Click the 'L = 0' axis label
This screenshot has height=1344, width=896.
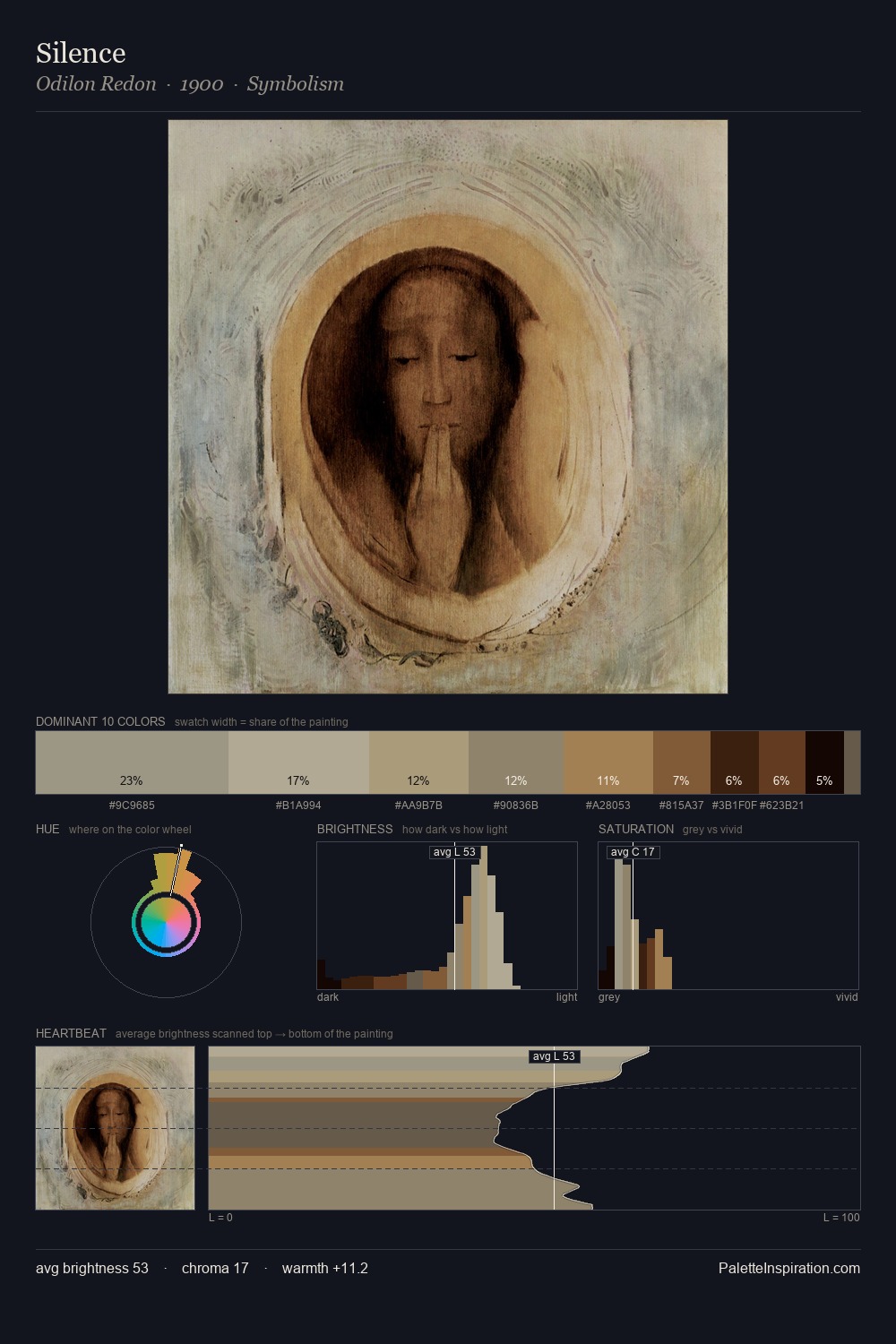220,1218
